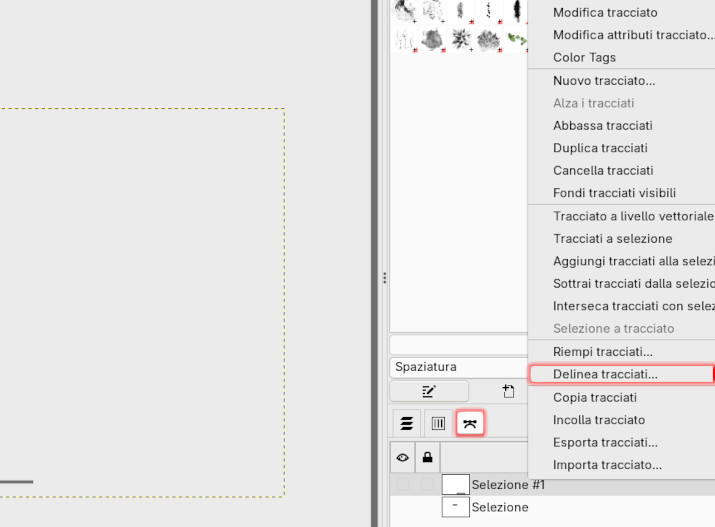
Task: Select the first splatter brush, bottom row
Action: point(404,39)
